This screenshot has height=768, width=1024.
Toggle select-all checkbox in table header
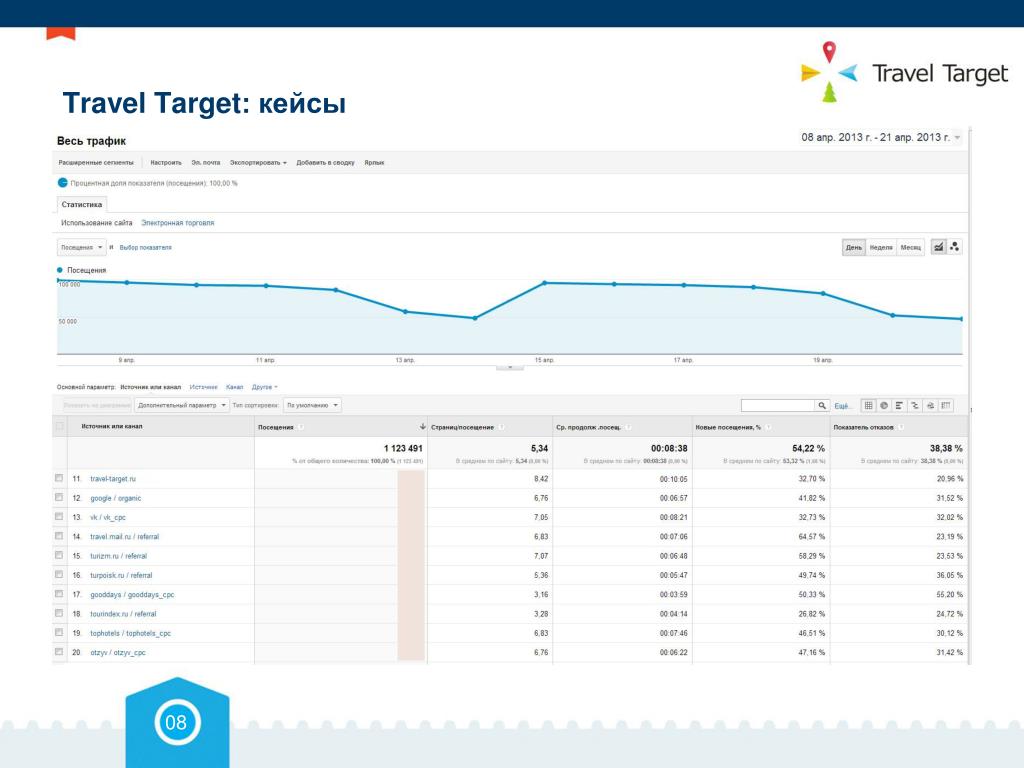59,426
